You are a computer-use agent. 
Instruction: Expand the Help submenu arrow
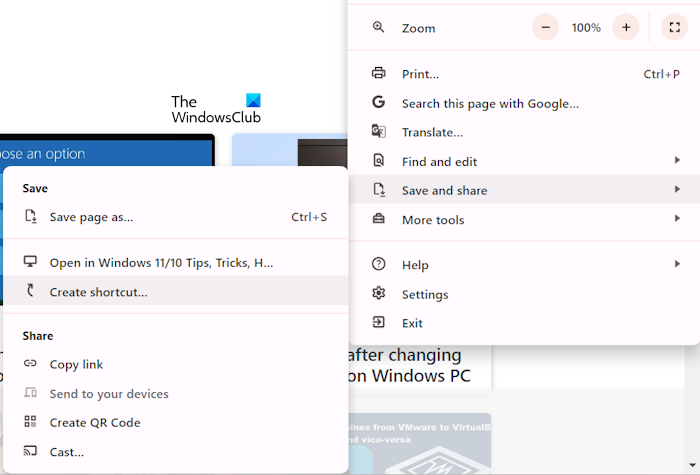click(677, 265)
